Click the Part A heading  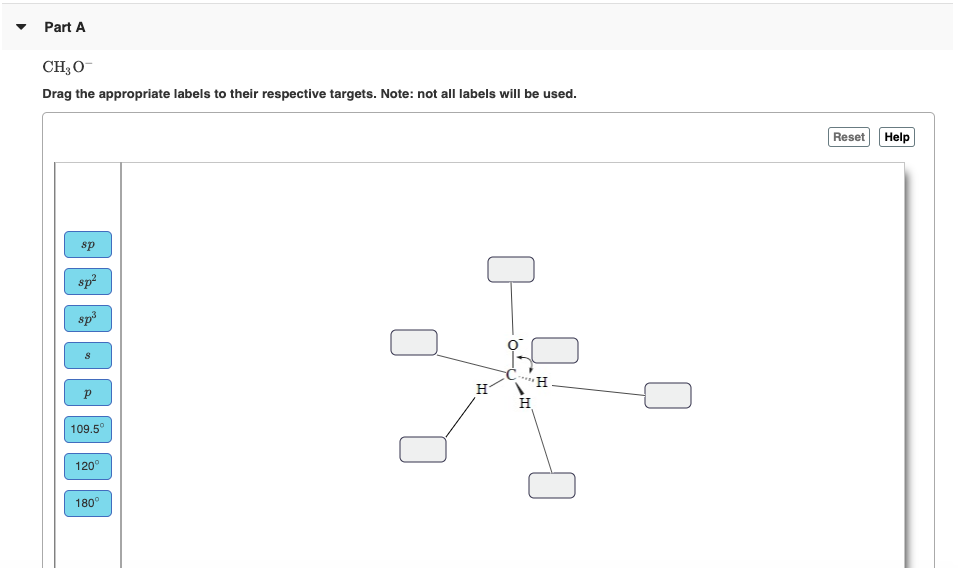point(65,27)
